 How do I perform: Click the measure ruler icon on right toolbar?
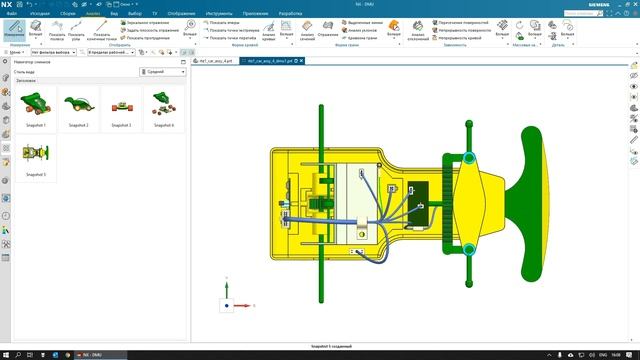coord(633,140)
